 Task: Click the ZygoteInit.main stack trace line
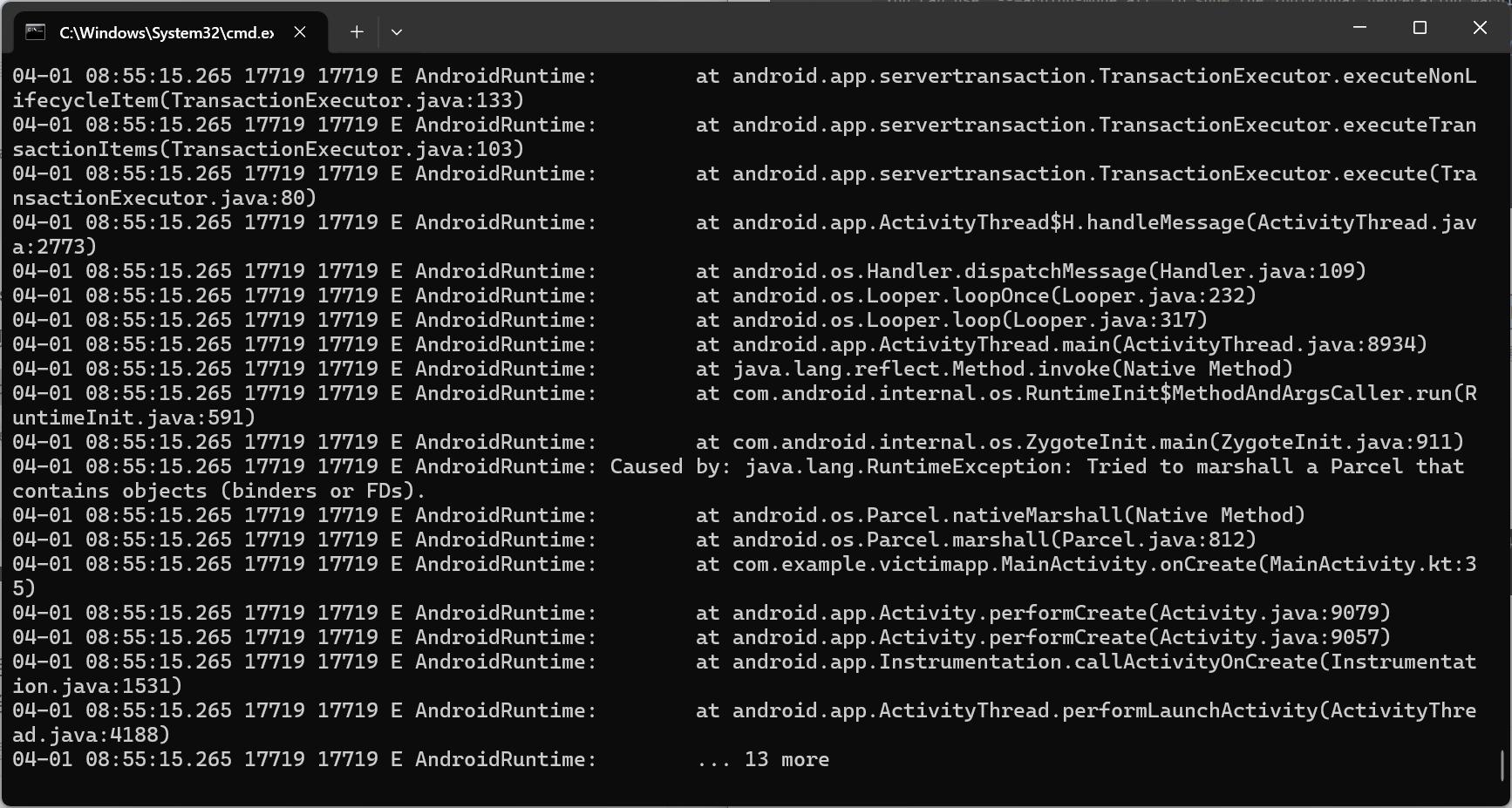[1098, 442]
